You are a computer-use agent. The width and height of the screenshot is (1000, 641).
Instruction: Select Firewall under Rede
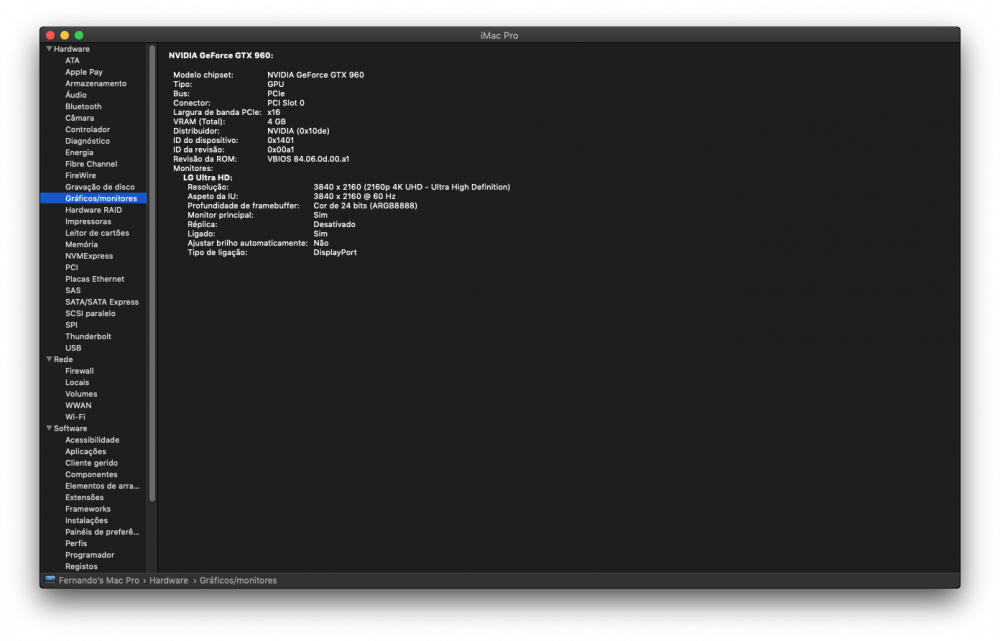(x=79, y=371)
